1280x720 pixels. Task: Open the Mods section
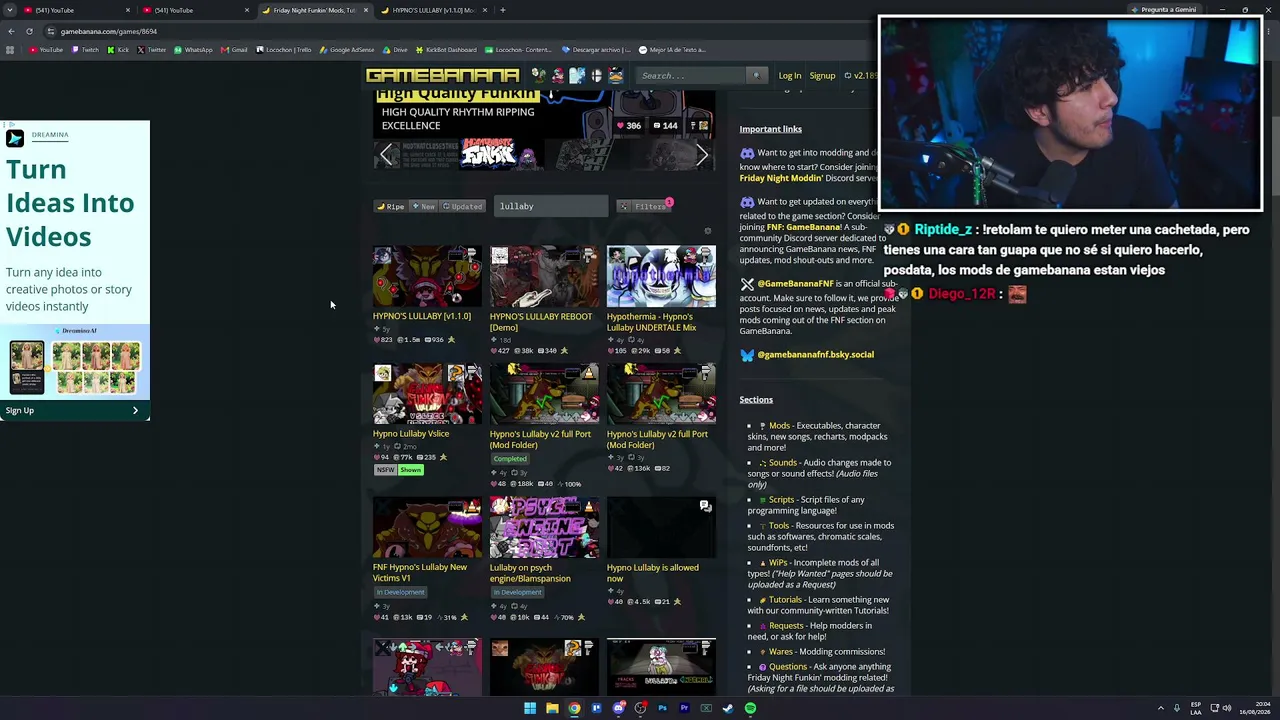coord(779,426)
